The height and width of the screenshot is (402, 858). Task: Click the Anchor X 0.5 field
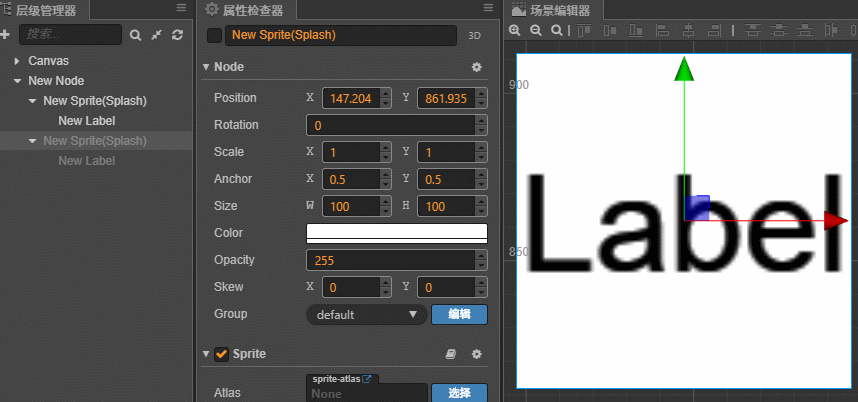pos(351,179)
